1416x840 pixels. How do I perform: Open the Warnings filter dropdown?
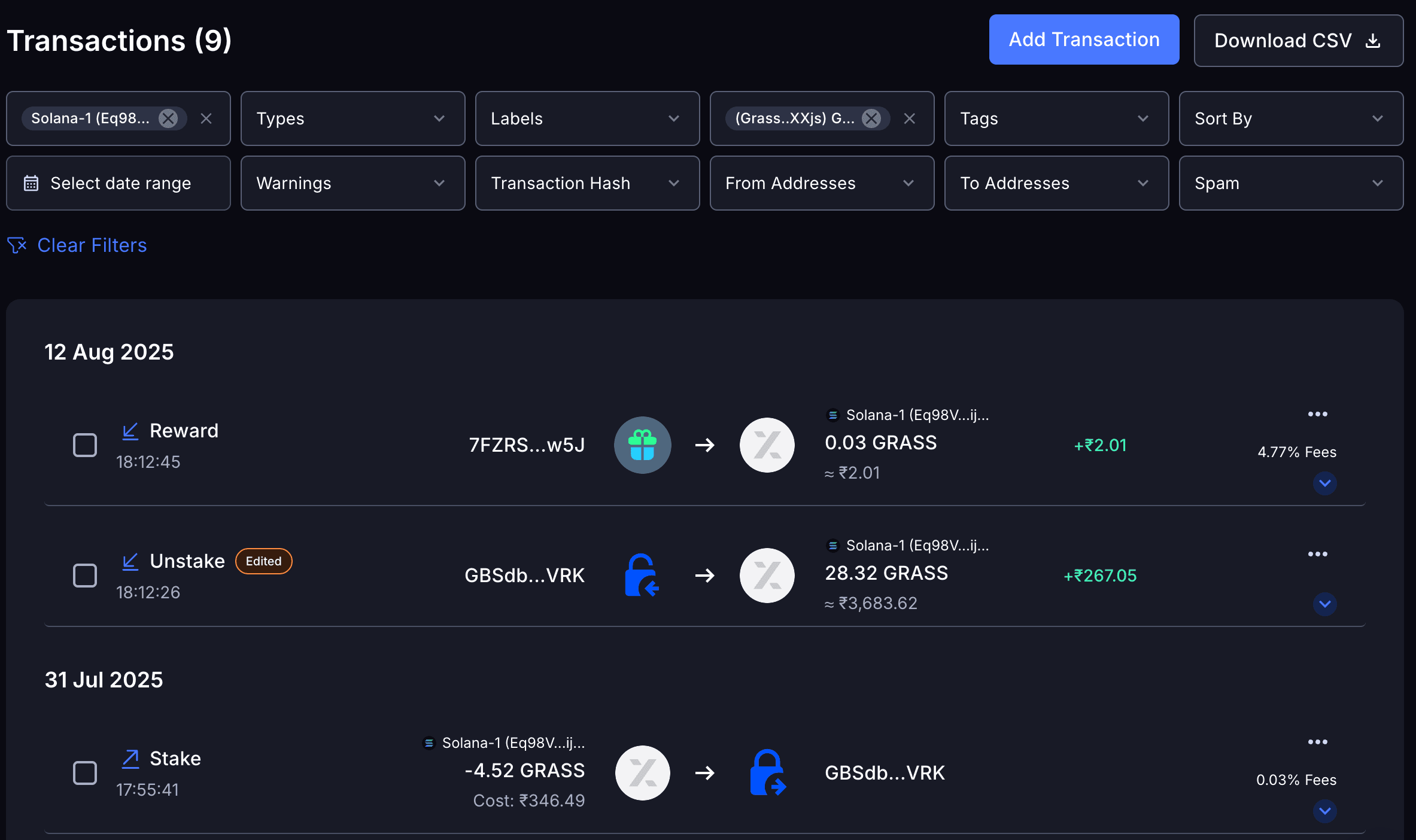353,183
